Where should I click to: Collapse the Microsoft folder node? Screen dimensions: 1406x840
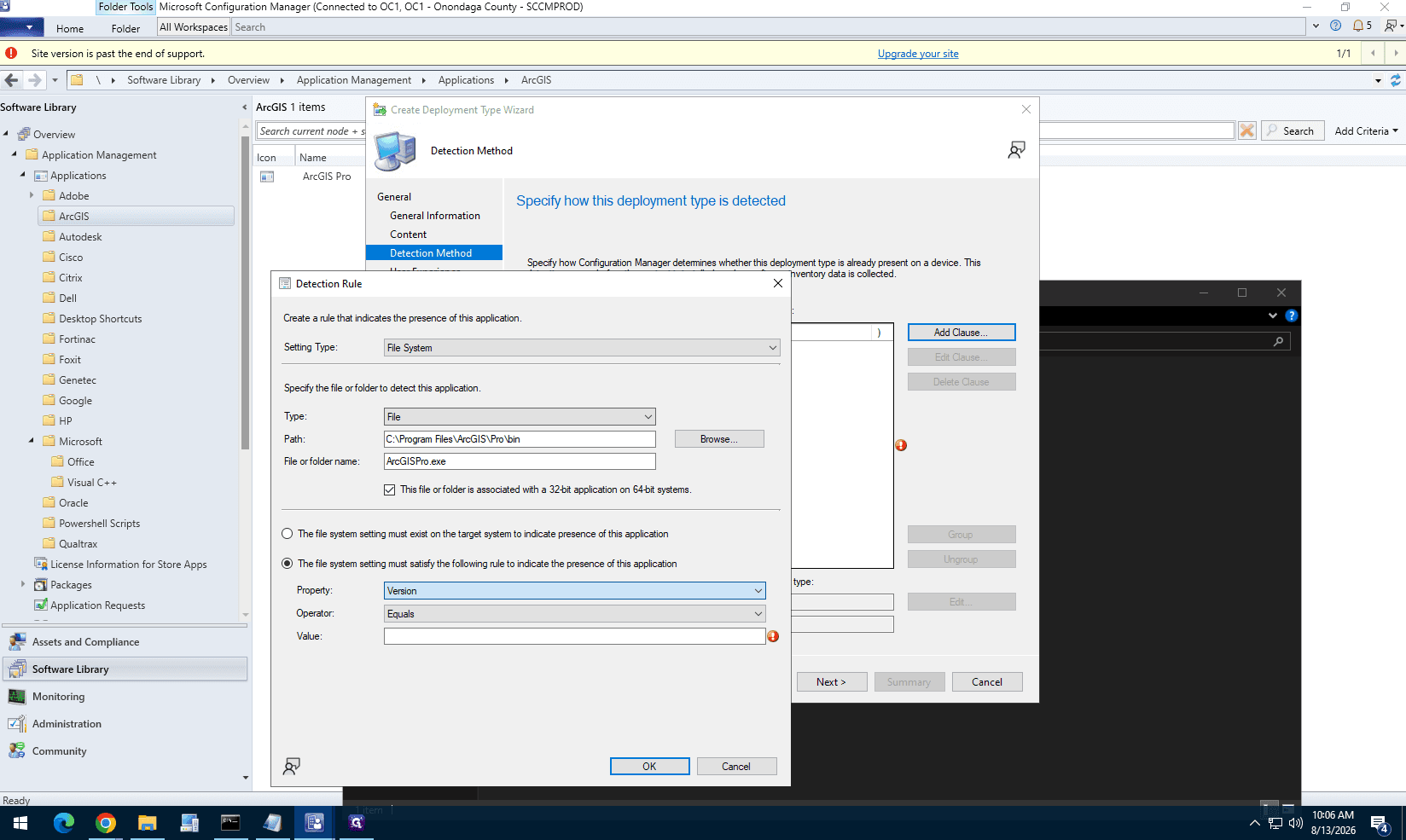32,441
